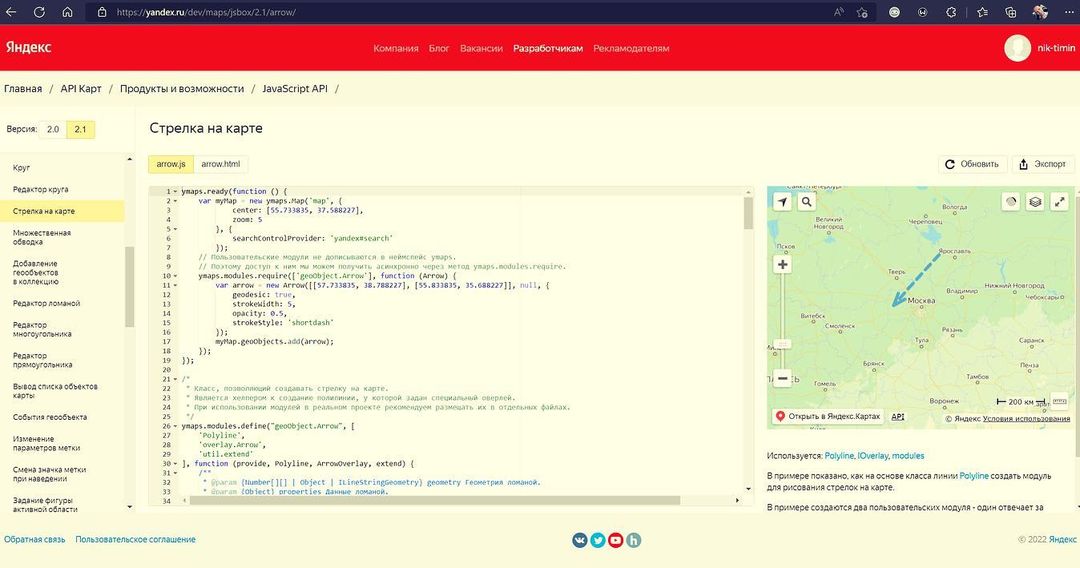The image size is (1080, 568).
Task: Go to Главная breadcrumb
Action: tap(23, 89)
